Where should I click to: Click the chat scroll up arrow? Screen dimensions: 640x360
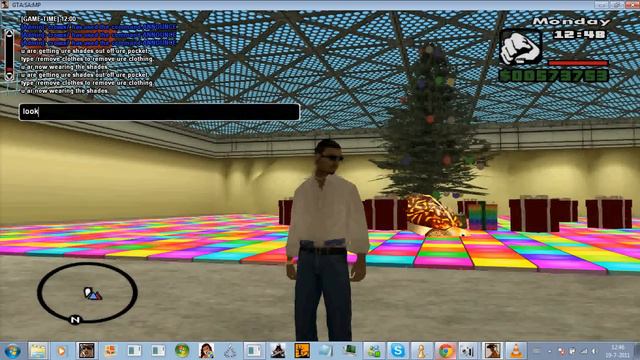pos(9,34)
